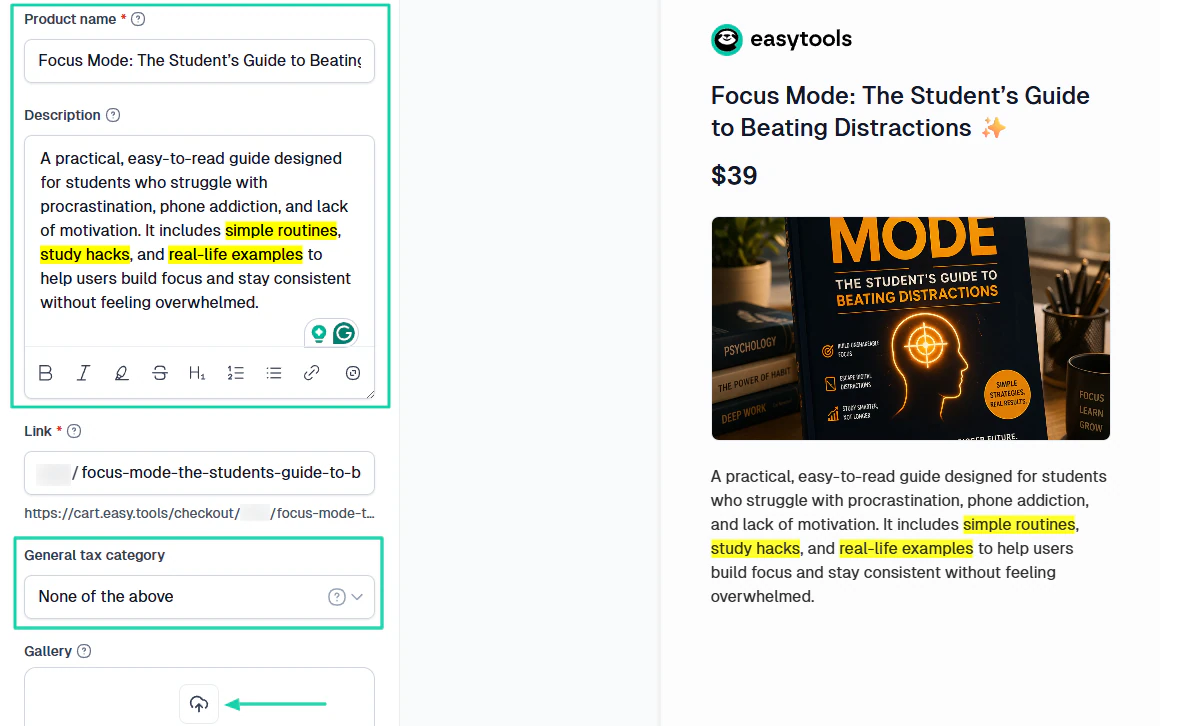Toggle bold formatting in description toolbar
1196x726 pixels.
tap(46, 373)
